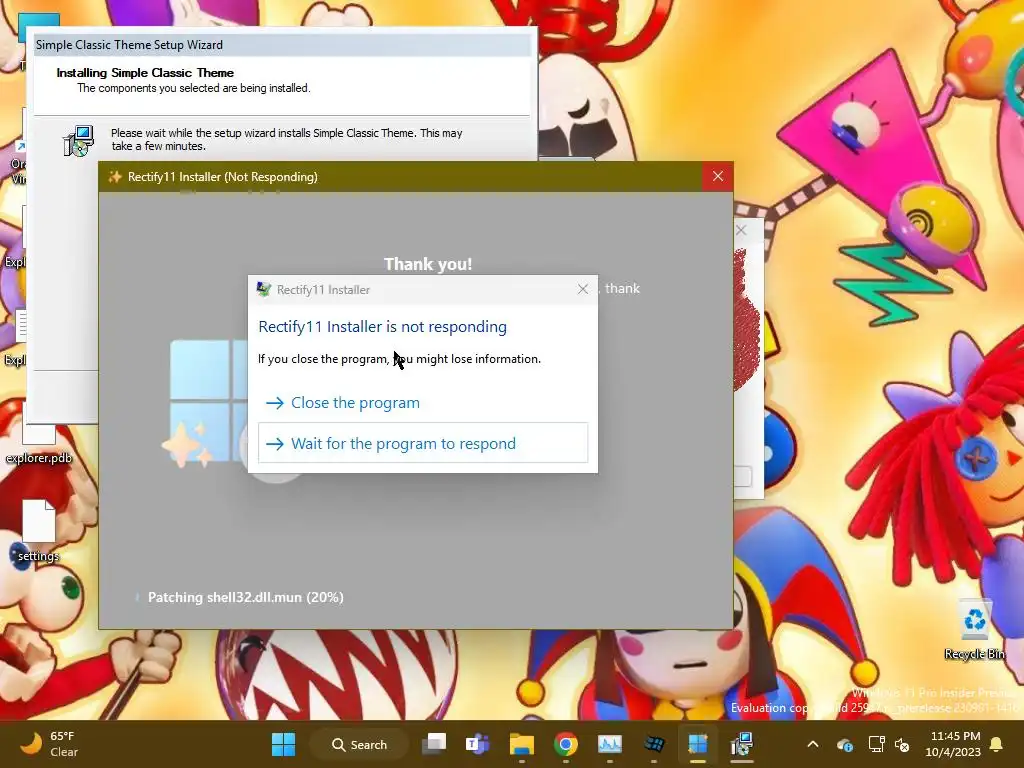Switch to Setup Wizard taskbar icon

pyautogui.click(x=741, y=744)
